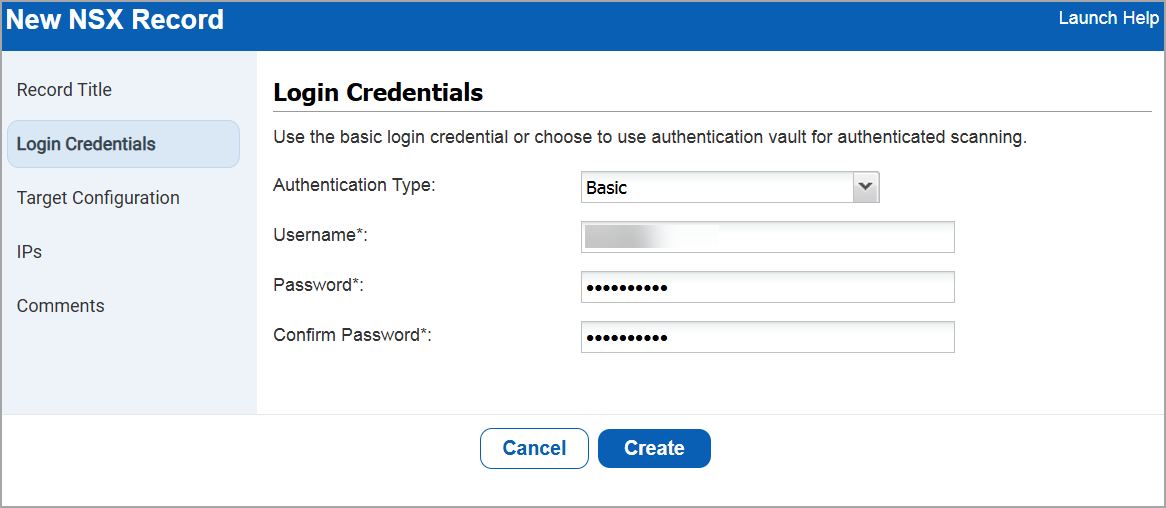Click the Launch Help link
Image resolution: width=1166 pixels, height=508 pixels.
[x=1108, y=19]
